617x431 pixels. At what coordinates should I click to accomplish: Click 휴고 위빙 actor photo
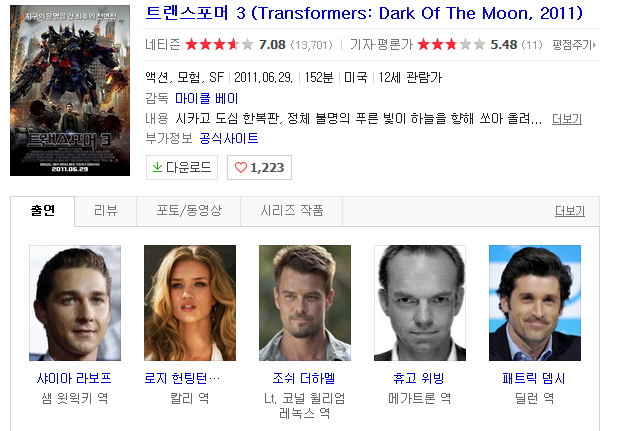pos(420,303)
